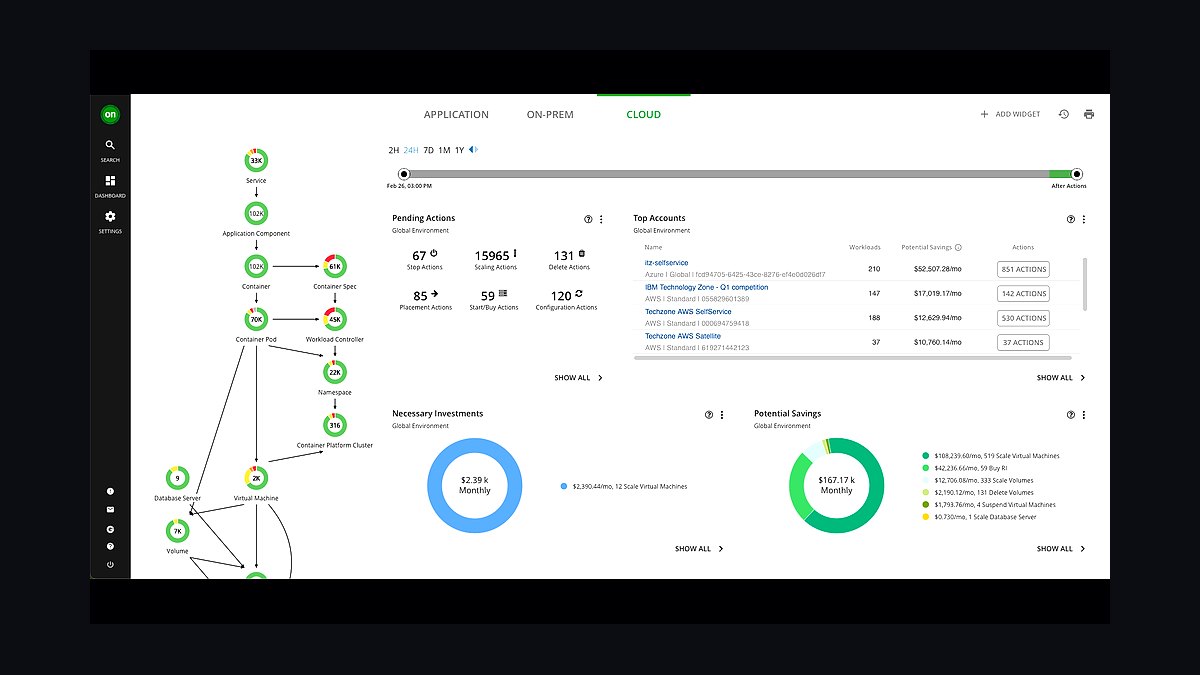Click the Namespace donut node

(x=335, y=372)
